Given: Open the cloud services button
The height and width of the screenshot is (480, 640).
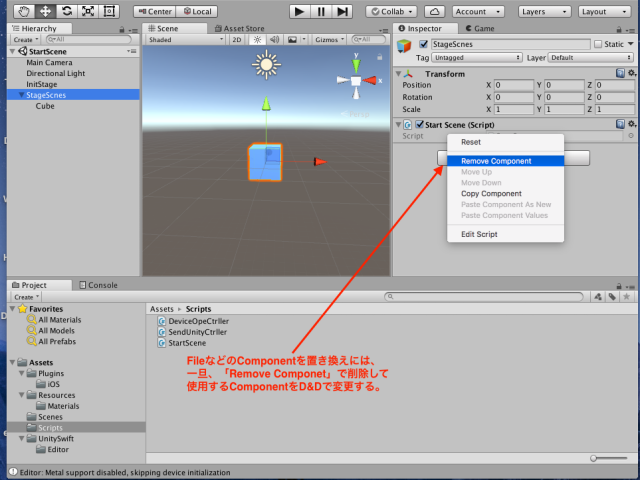Looking at the screenshot, I should [x=434, y=11].
